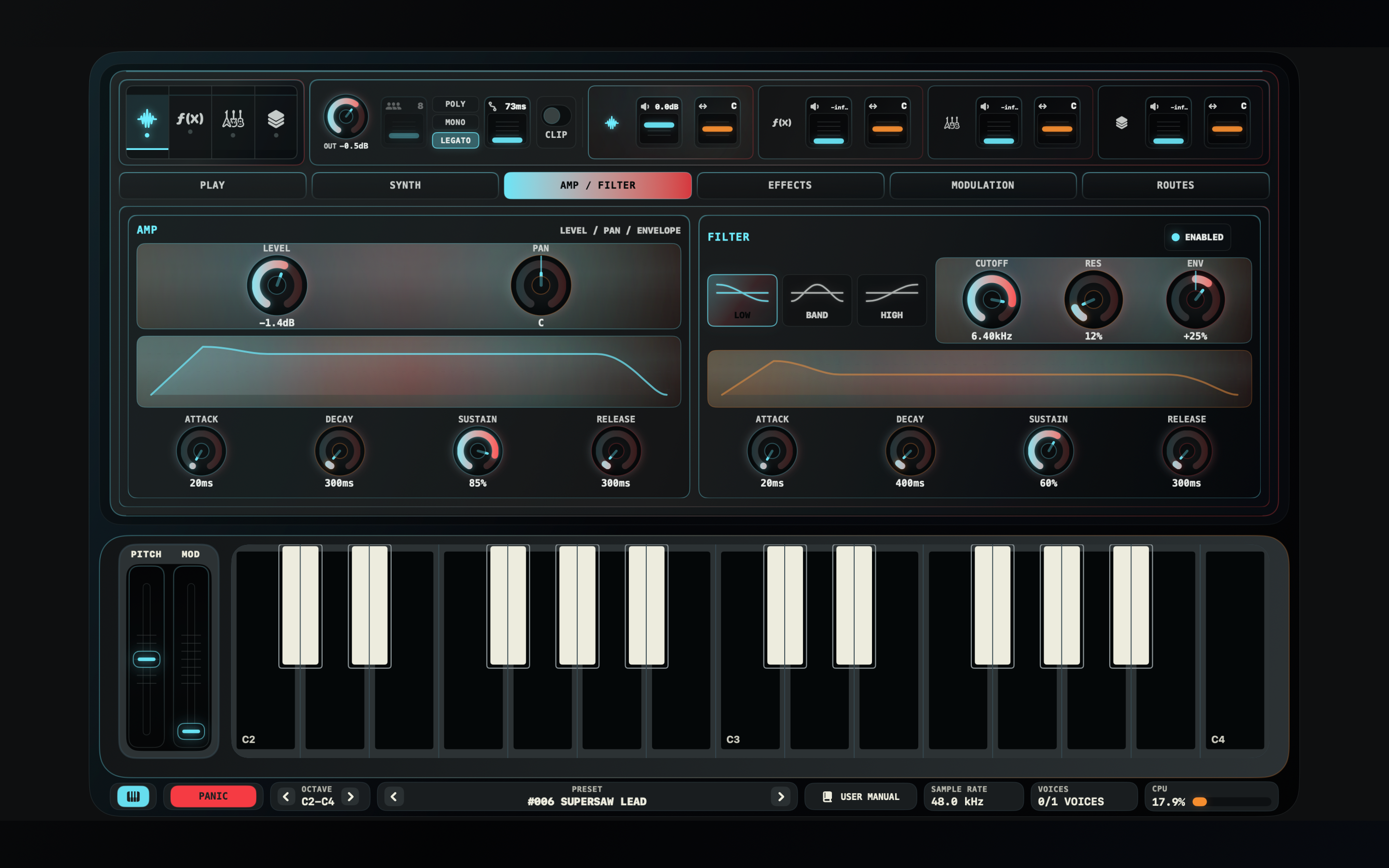Click sliders icon in third mixer channel
This screenshot has height=868, width=1389.
(x=952, y=123)
